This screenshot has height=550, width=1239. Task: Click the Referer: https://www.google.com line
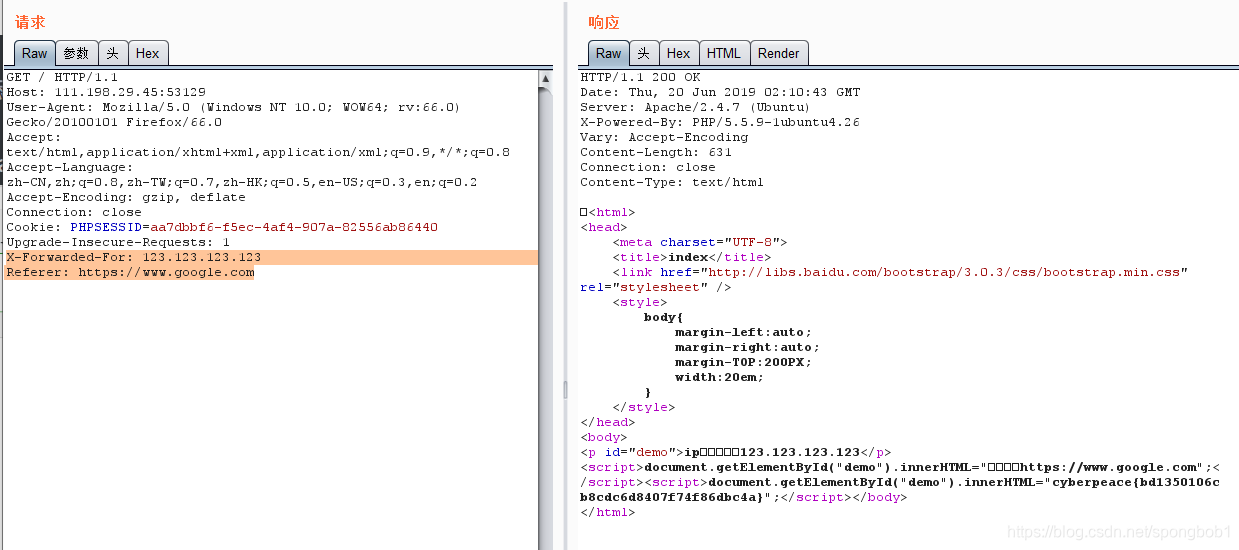pyautogui.click(x=130, y=272)
